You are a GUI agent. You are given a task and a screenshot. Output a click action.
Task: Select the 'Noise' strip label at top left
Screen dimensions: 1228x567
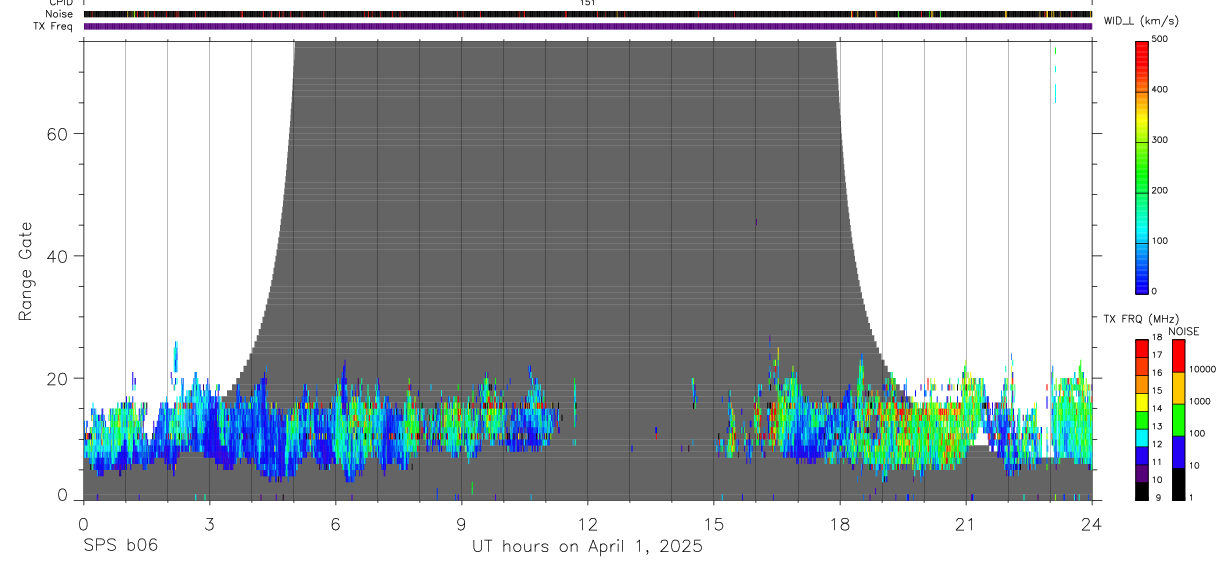point(59,14)
